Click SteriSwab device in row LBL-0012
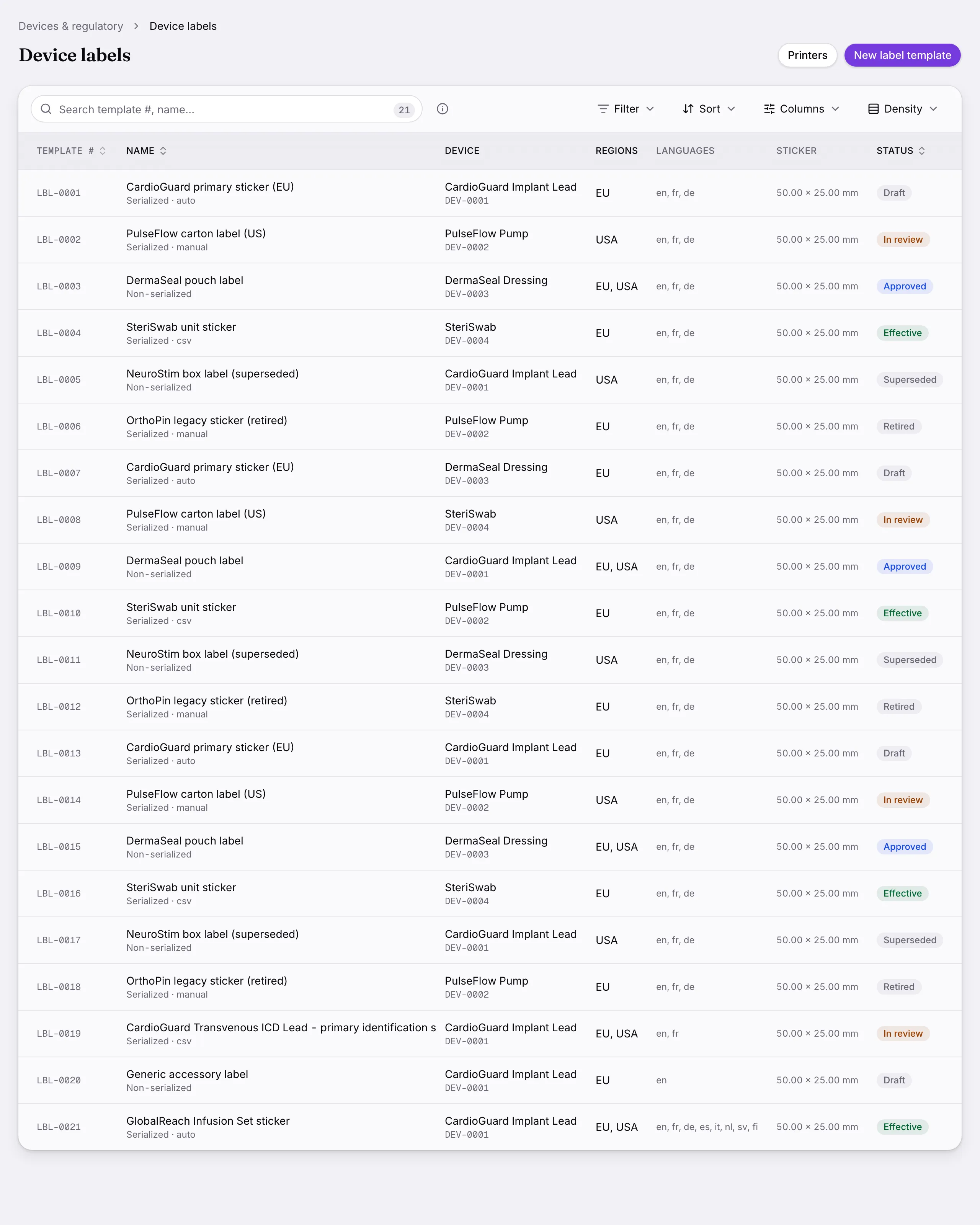 [470, 701]
